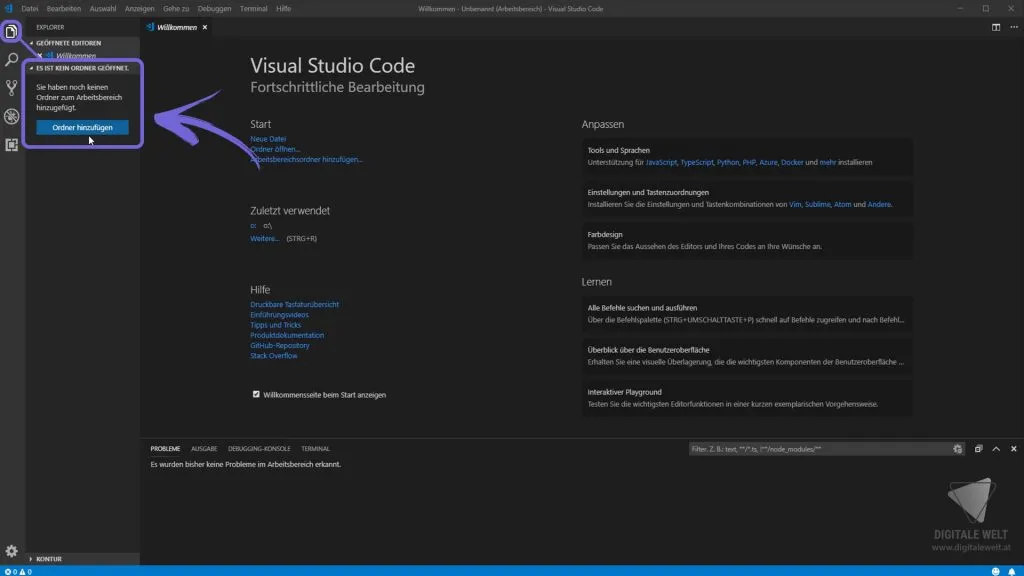Open the Bearbeiten menu

click(x=63, y=8)
